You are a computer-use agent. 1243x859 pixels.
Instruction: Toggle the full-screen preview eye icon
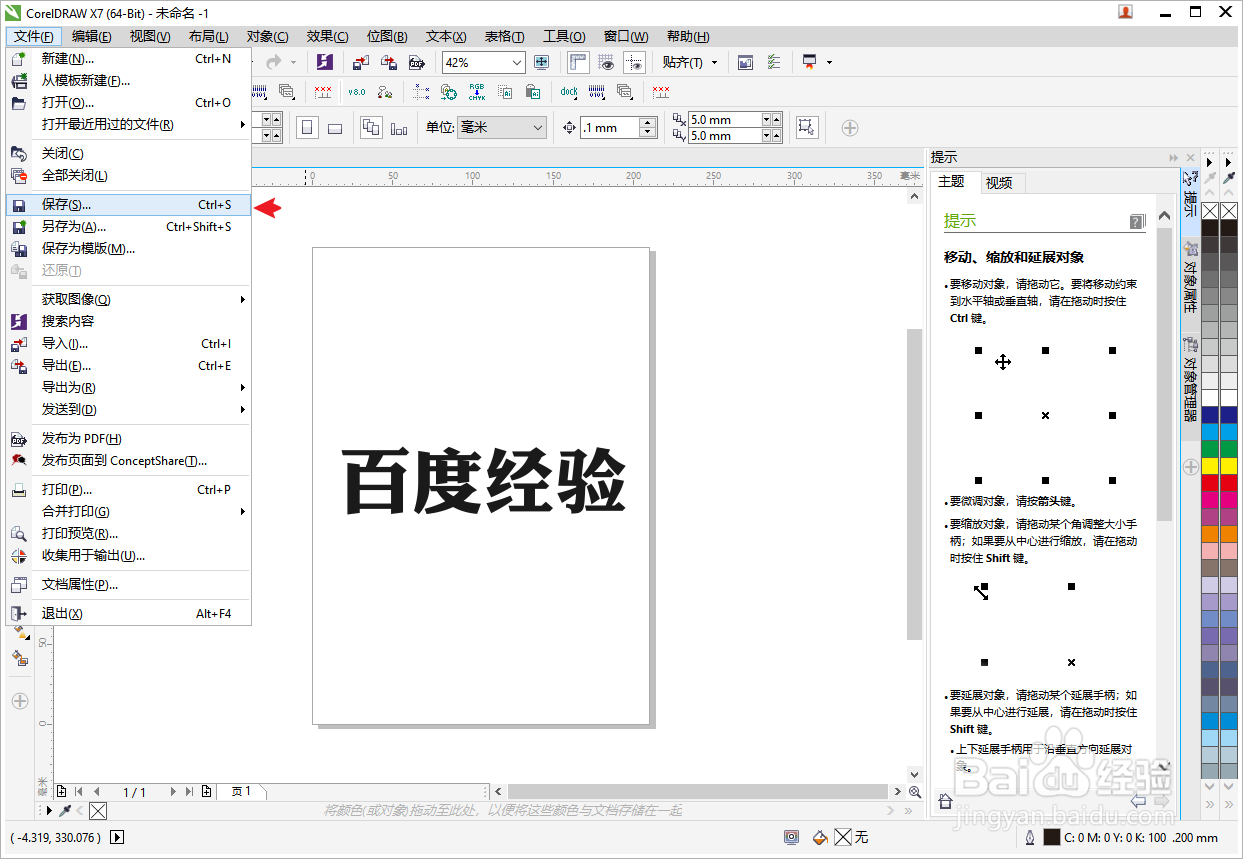click(x=607, y=62)
